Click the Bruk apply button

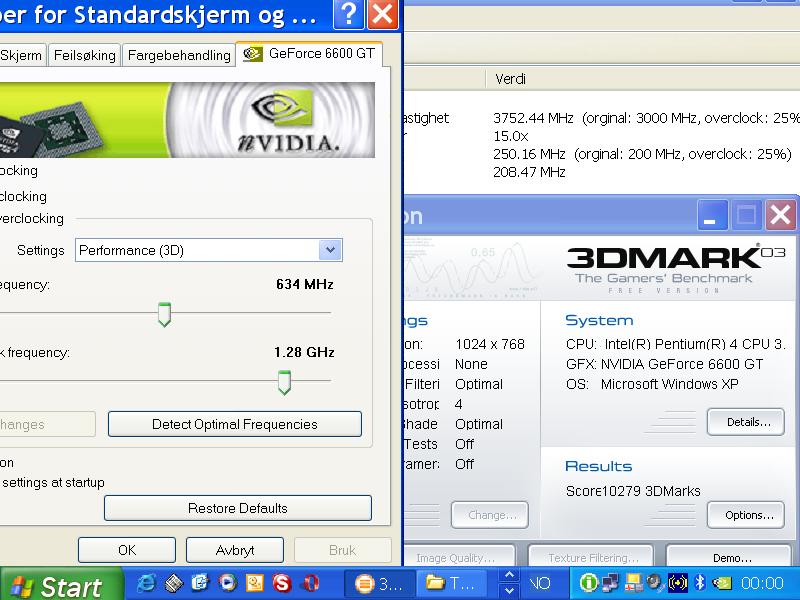(342, 550)
